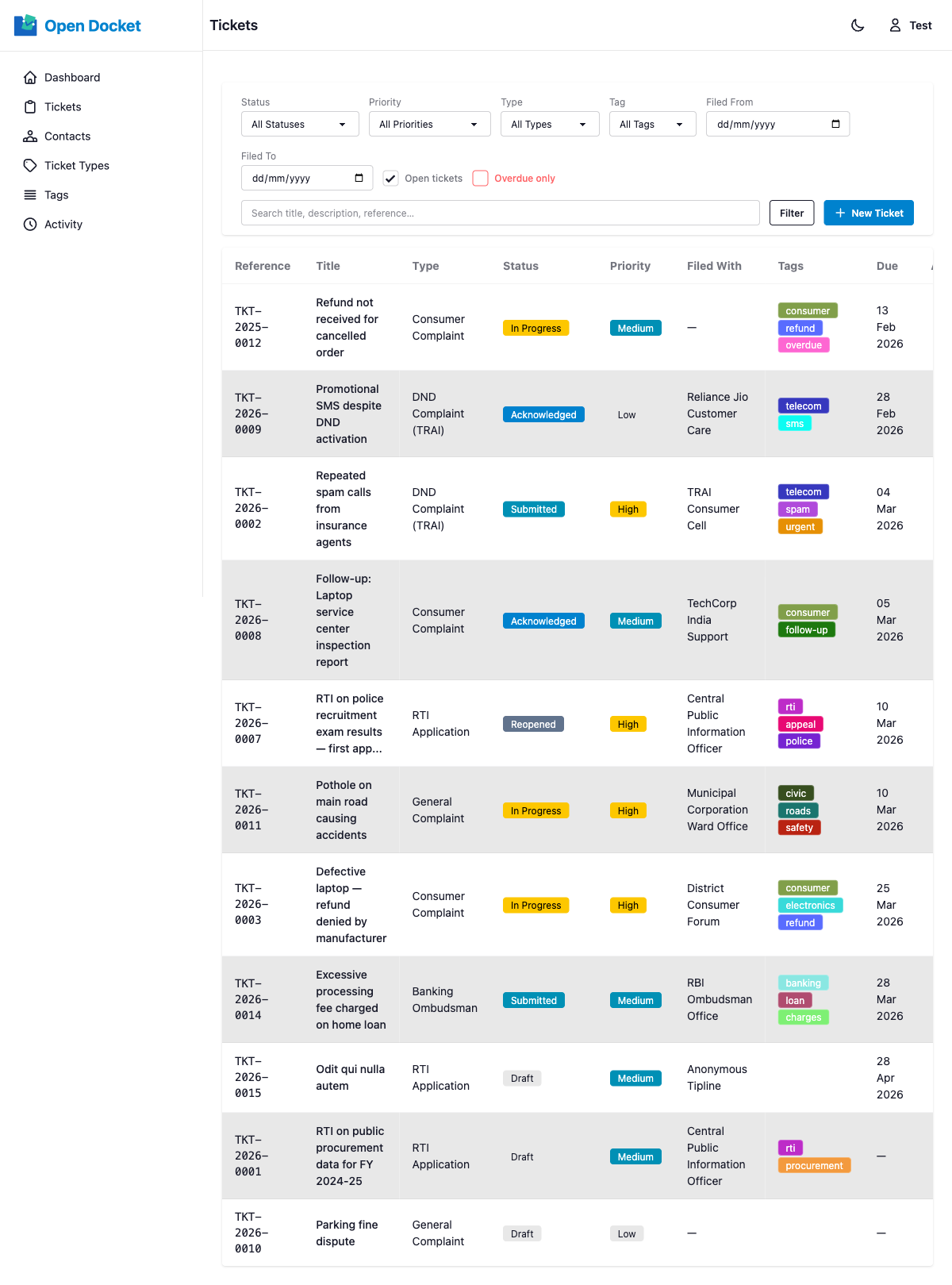Open the Test user profile icon

tap(895, 25)
